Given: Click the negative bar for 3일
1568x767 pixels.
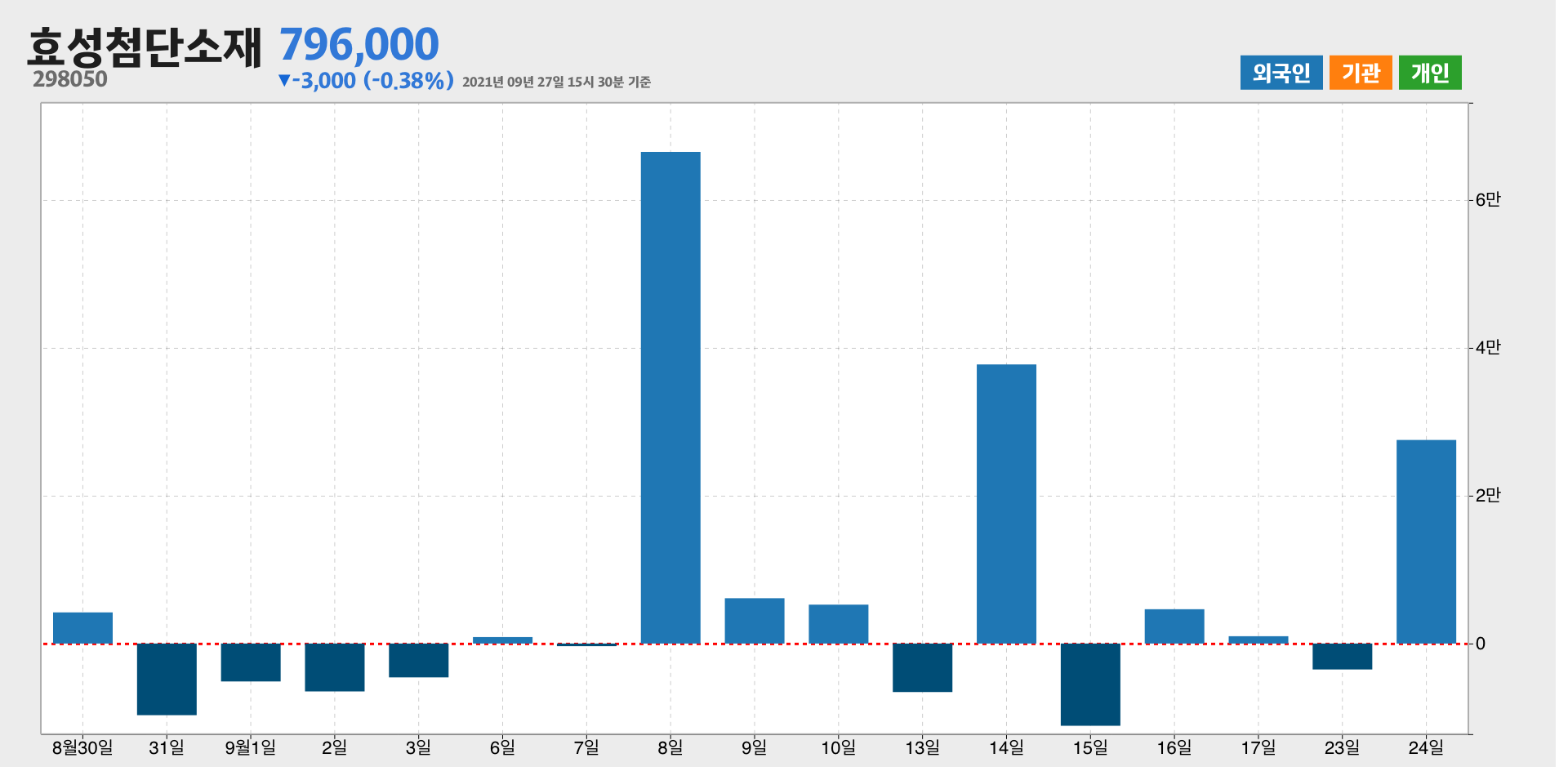Looking at the screenshot, I should 418,660.
